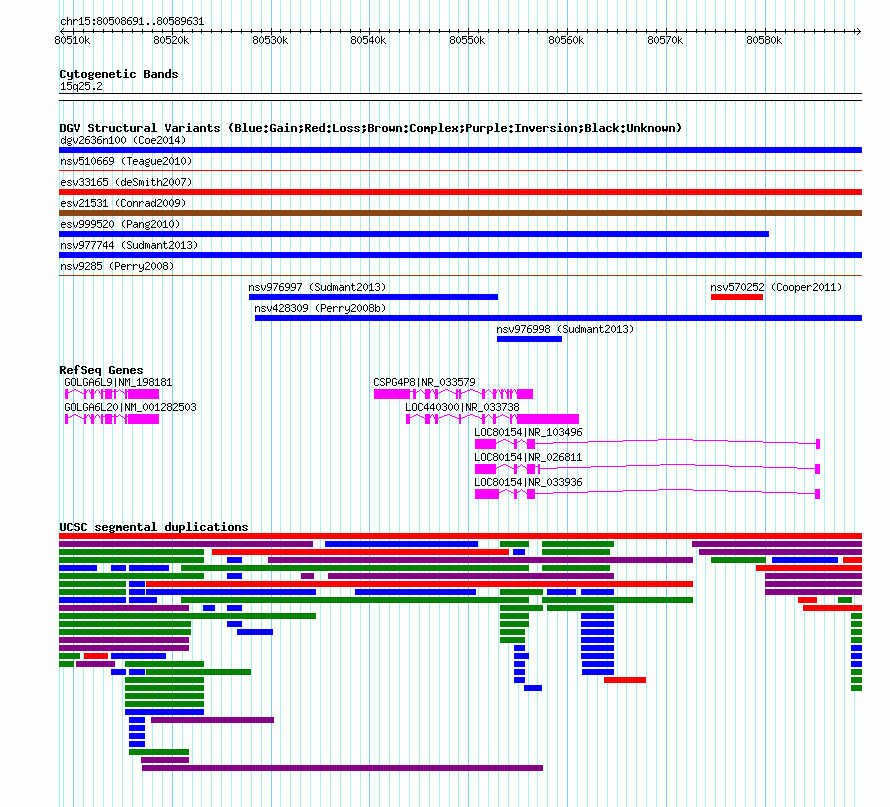Viewport: 890px width, 807px height.
Task: Click the nsv570252 (Cooper2011) red loss bar
Action: [x=737, y=297]
